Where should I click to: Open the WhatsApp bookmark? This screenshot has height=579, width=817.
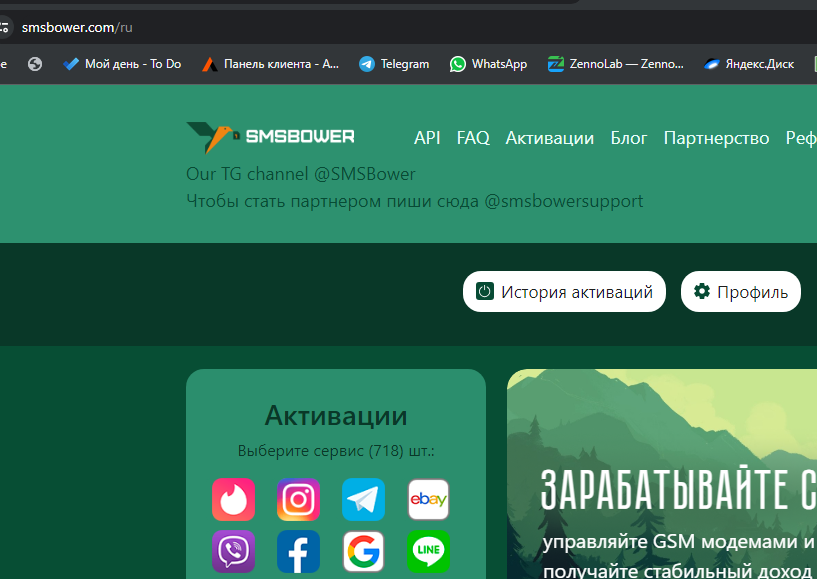pyautogui.click(x=488, y=64)
